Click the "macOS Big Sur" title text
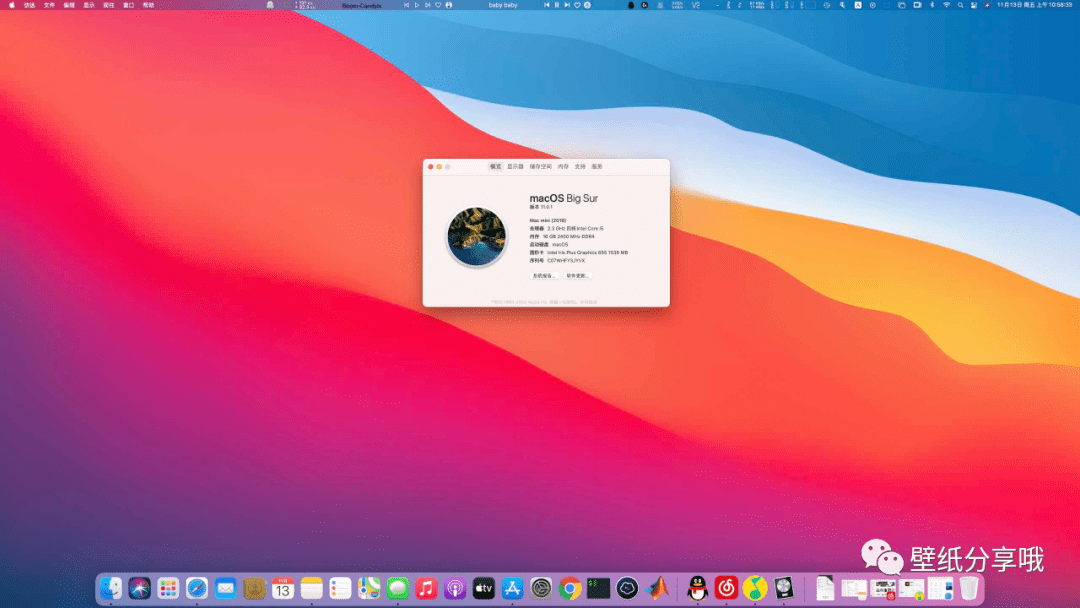 pyautogui.click(x=563, y=198)
